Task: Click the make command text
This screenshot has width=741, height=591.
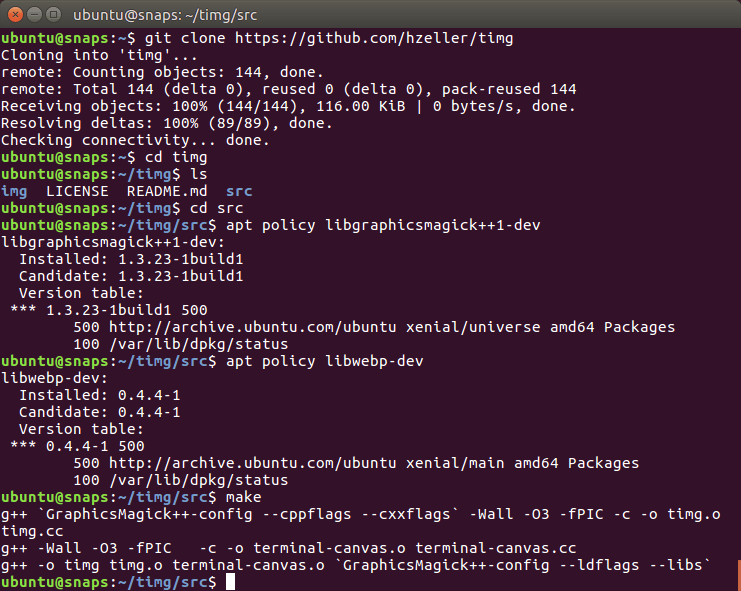Action: pos(244,497)
